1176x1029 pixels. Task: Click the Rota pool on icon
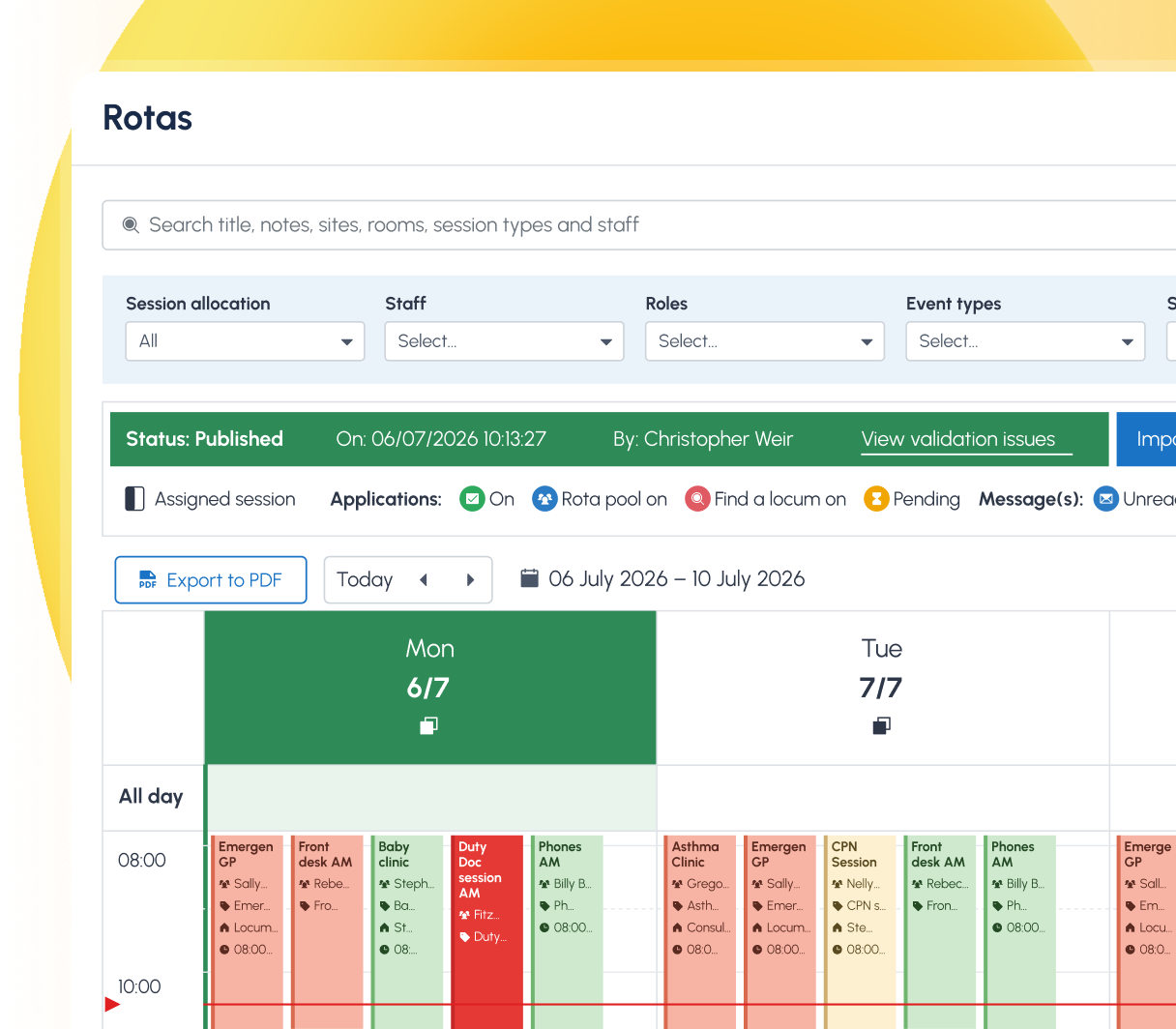pyautogui.click(x=544, y=499)
